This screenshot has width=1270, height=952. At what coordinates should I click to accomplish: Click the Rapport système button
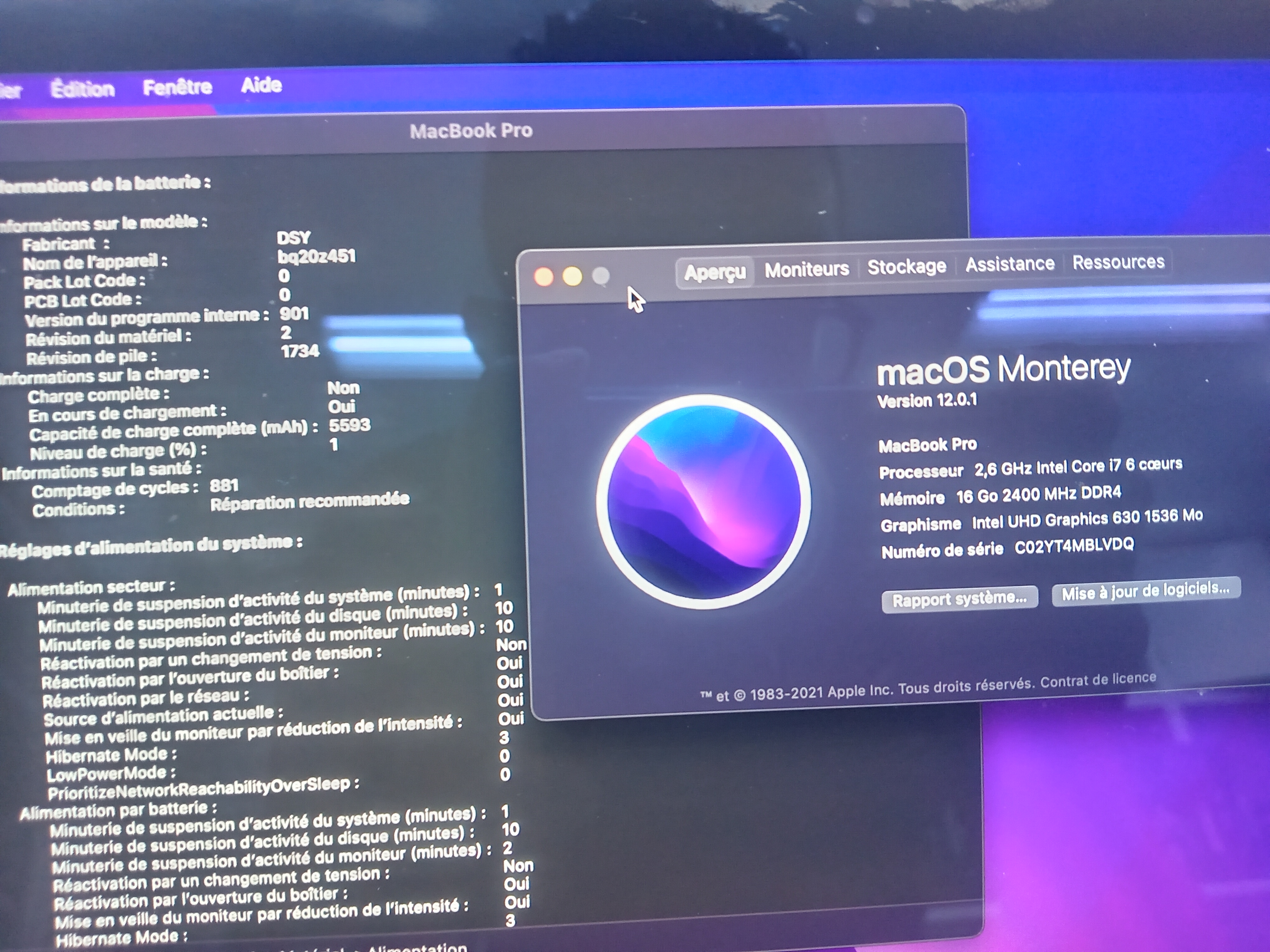click(x=959, y=599)
